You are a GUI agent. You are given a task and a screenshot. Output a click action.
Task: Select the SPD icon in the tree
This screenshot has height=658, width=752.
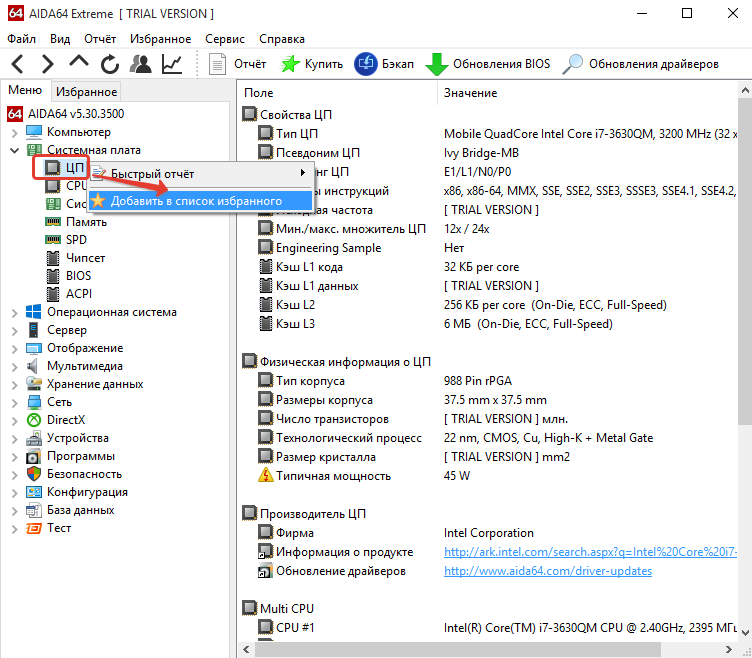coord(53,240)
